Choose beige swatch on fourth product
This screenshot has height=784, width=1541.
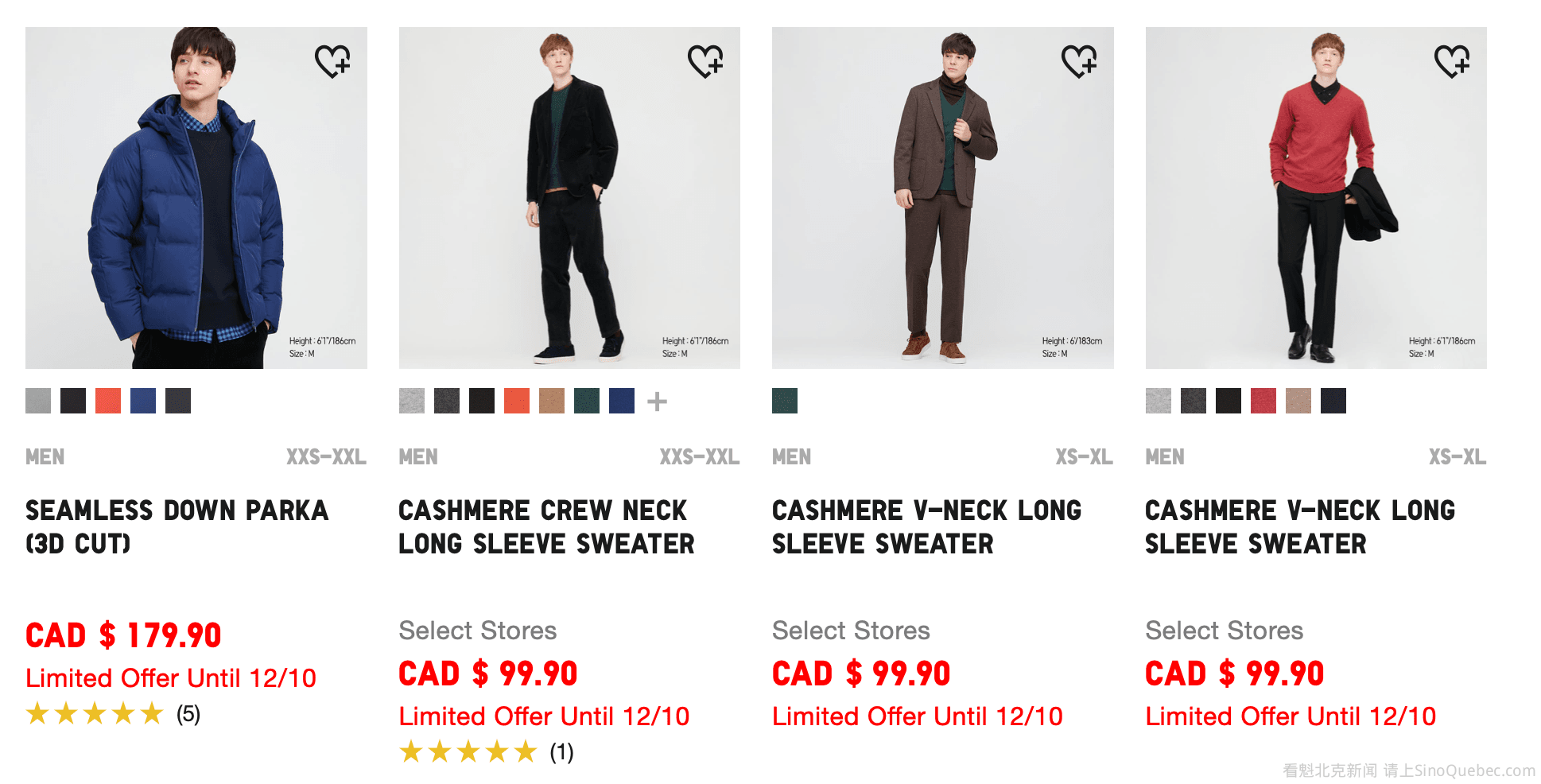[1298, 401]
